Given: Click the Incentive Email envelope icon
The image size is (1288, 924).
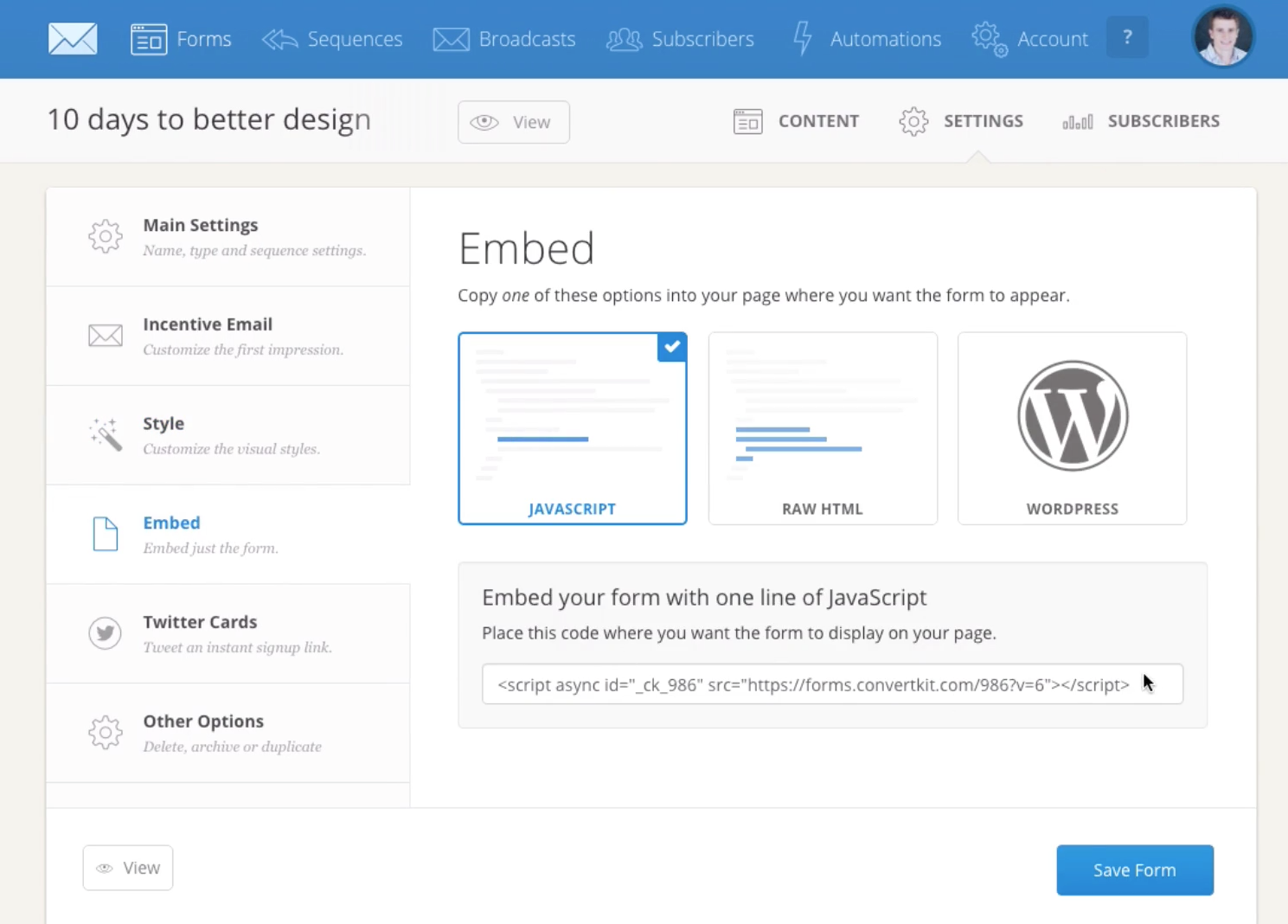Looking at the screenshot, I should click(x=106, y=336).
